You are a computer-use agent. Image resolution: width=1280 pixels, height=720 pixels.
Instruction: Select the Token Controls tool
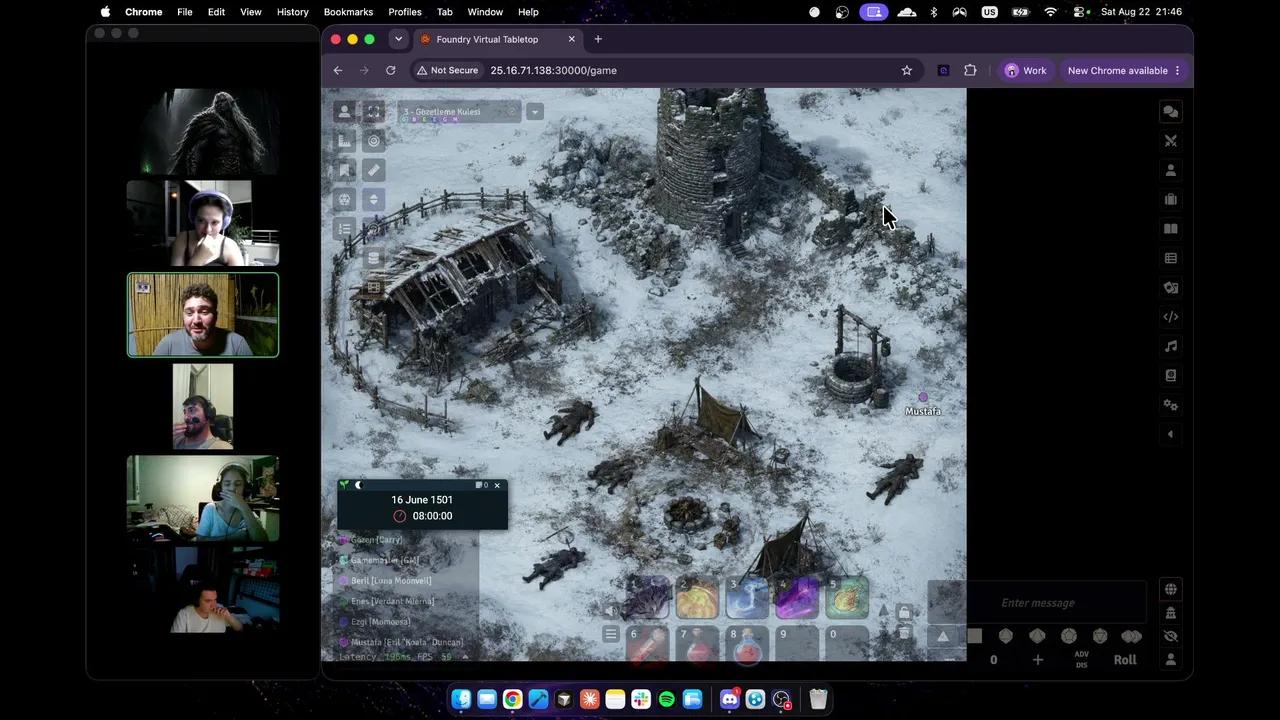(345, 112)
